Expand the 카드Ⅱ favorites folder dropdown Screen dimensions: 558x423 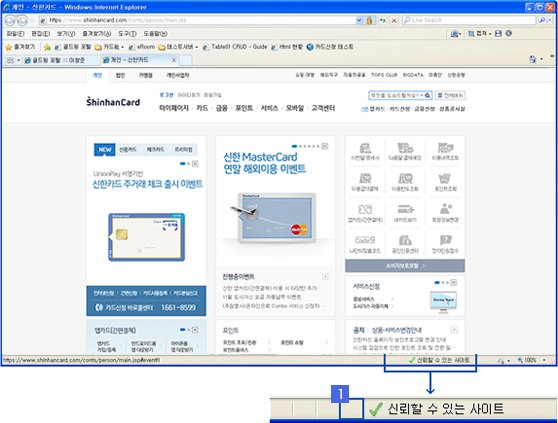[x=122, y=47]
